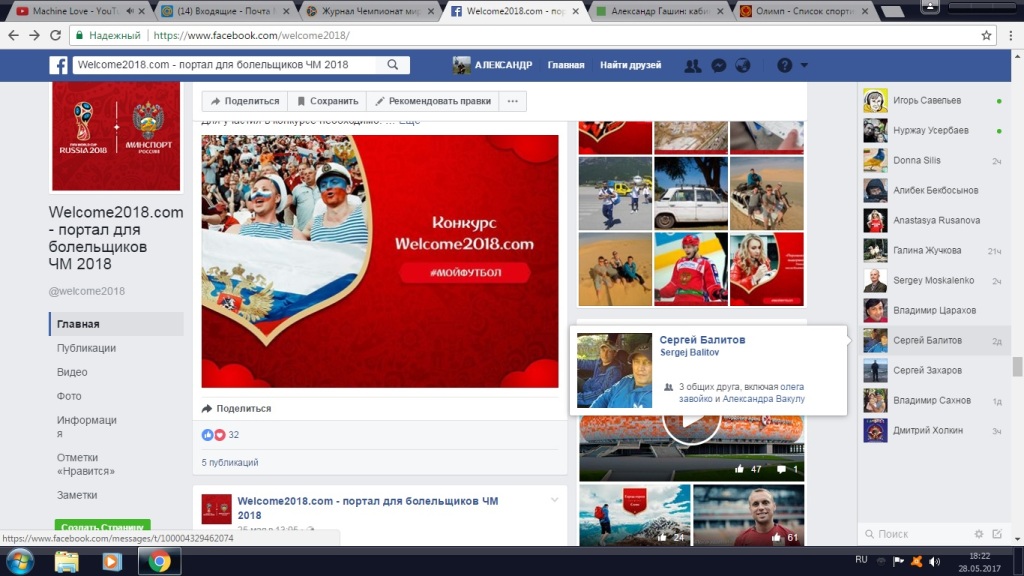Image resolution: width=1024 pixels, height=576 pixels.
Task: Click Создать Страницу green button
Action: point(103,526)
